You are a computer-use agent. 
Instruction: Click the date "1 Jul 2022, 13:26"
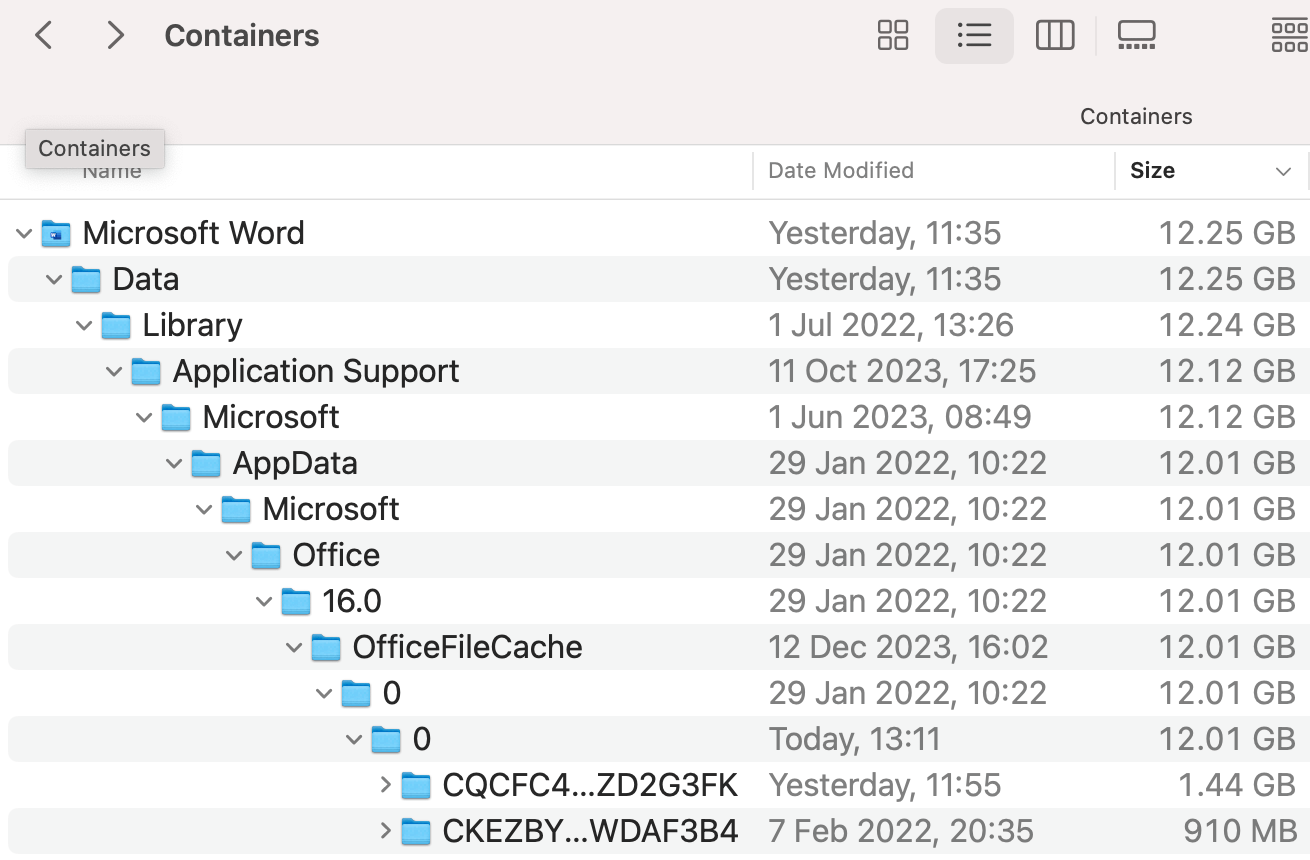pos(891,325)
